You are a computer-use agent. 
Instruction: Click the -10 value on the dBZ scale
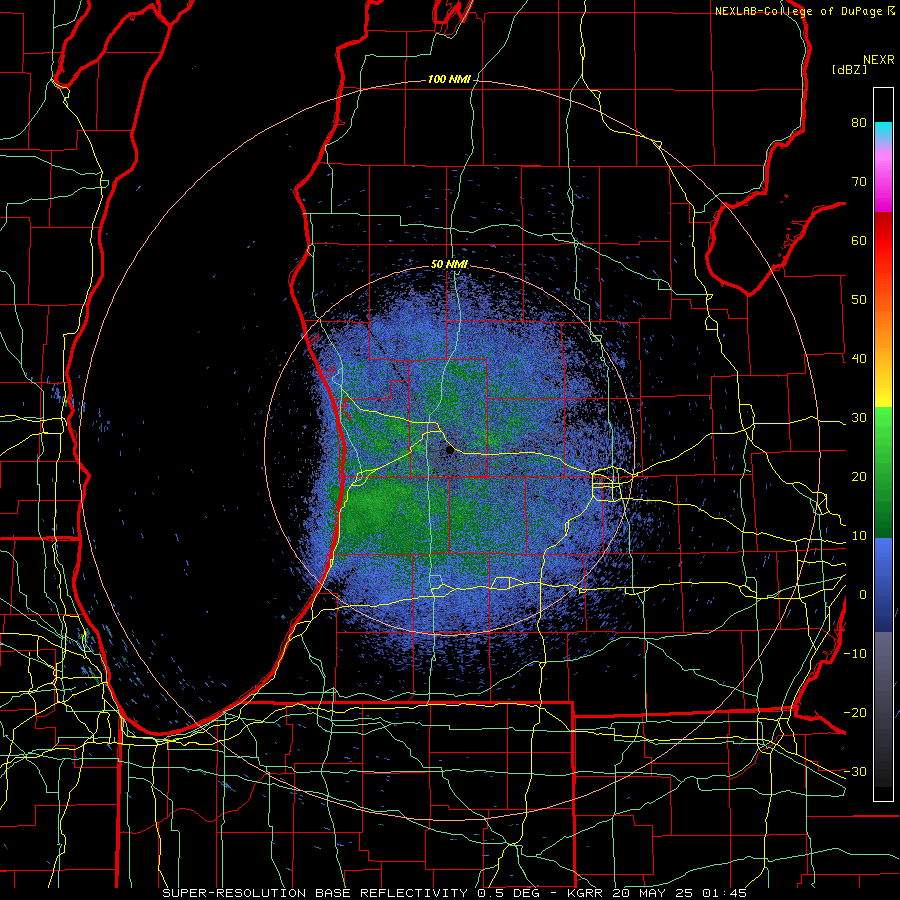tap(855, 654)
